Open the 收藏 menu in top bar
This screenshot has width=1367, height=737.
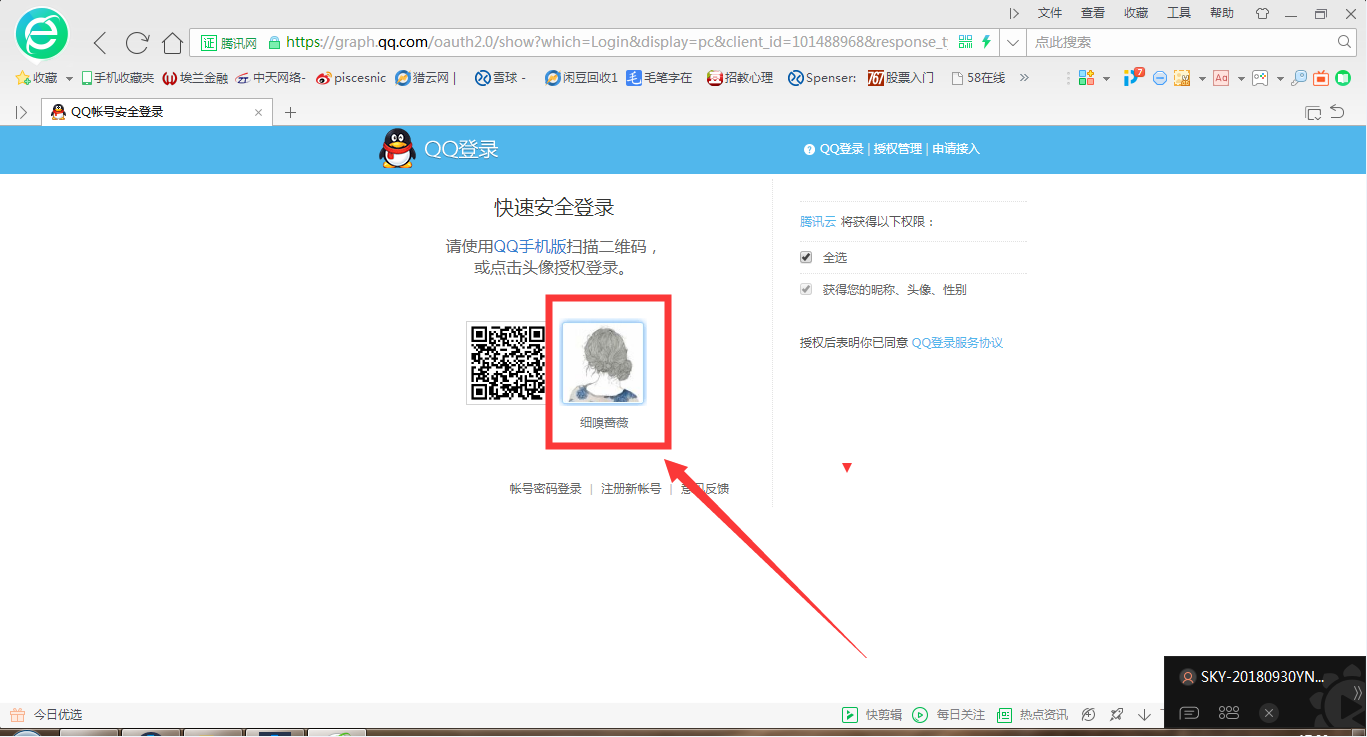click(x=1136, y=13)
